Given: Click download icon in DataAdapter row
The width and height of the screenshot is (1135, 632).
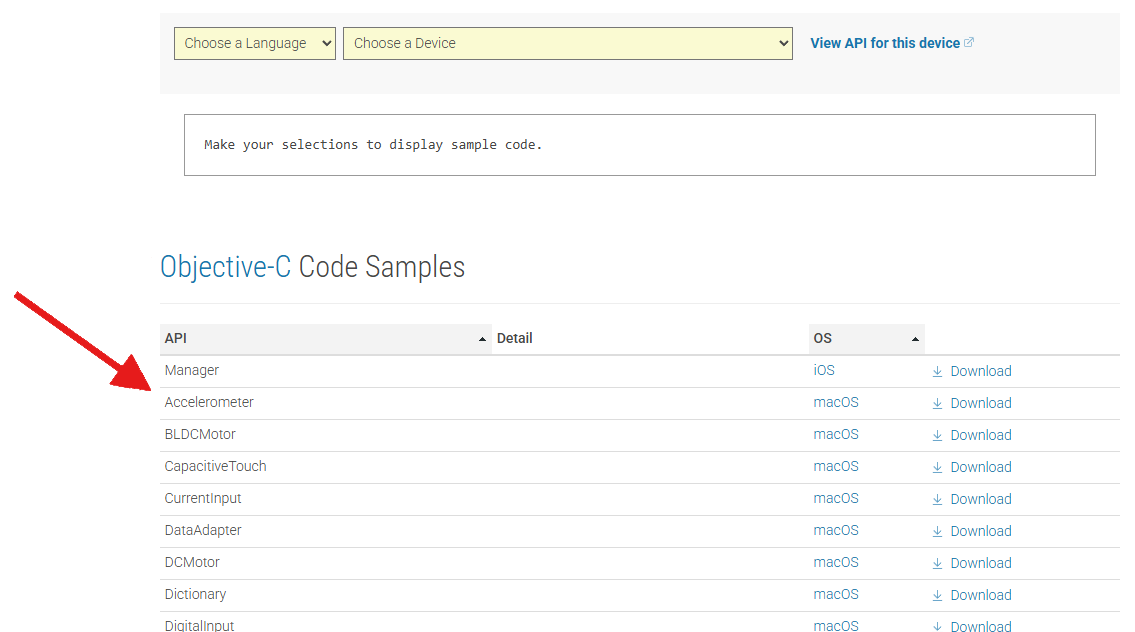Looking at the screenshot, I should point(937,531).
